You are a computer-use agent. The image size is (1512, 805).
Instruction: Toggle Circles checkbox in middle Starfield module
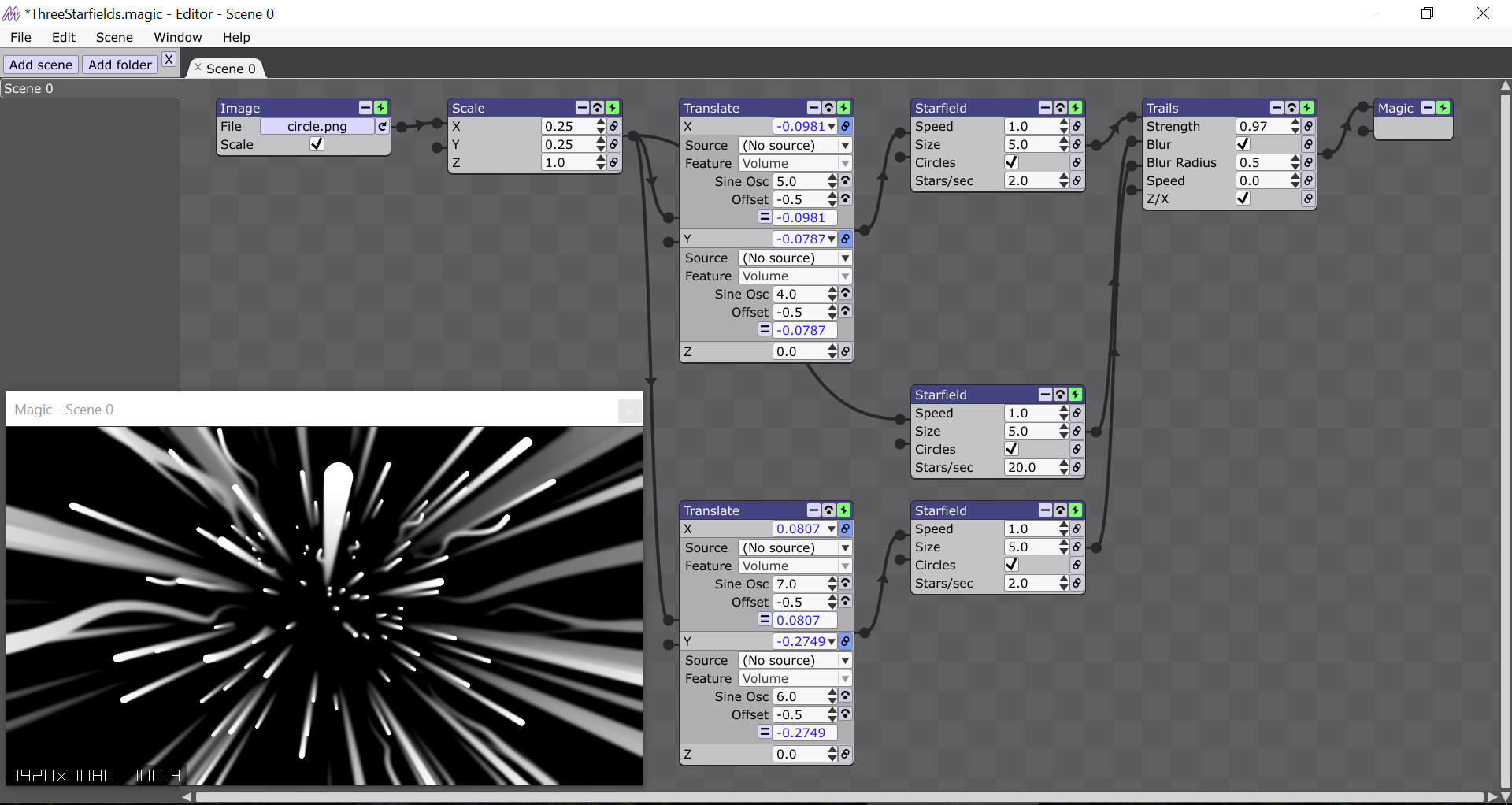point(1012,449)
